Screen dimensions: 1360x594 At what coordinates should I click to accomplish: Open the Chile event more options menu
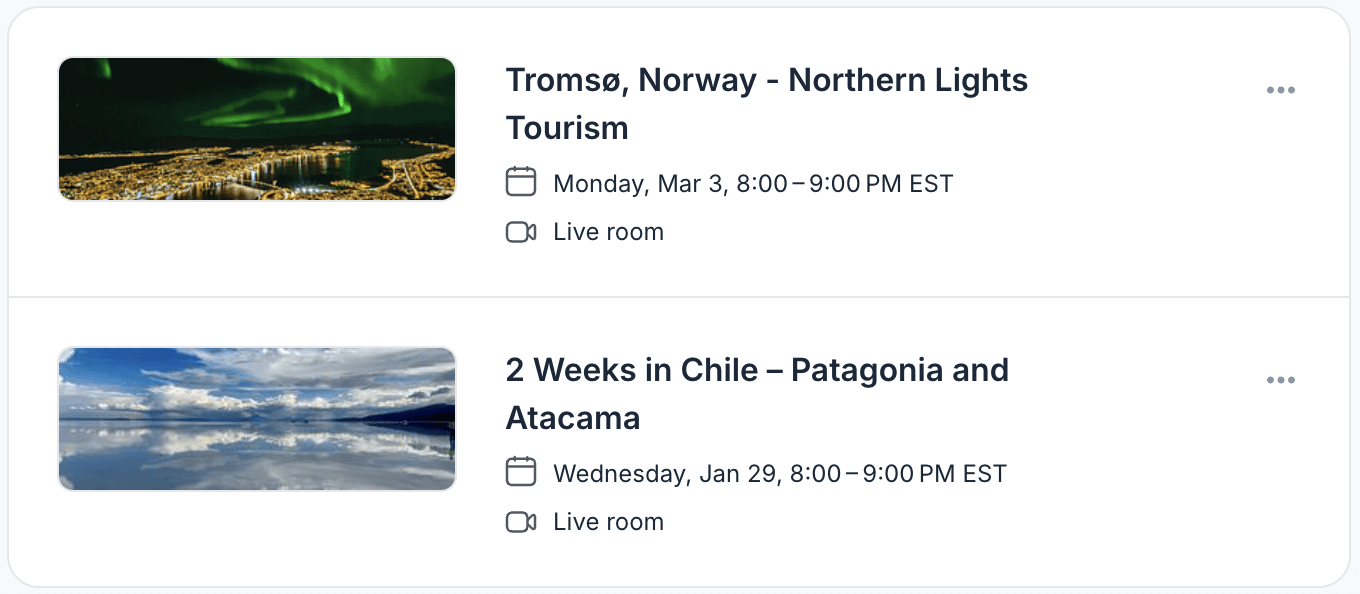[1280, 380]
